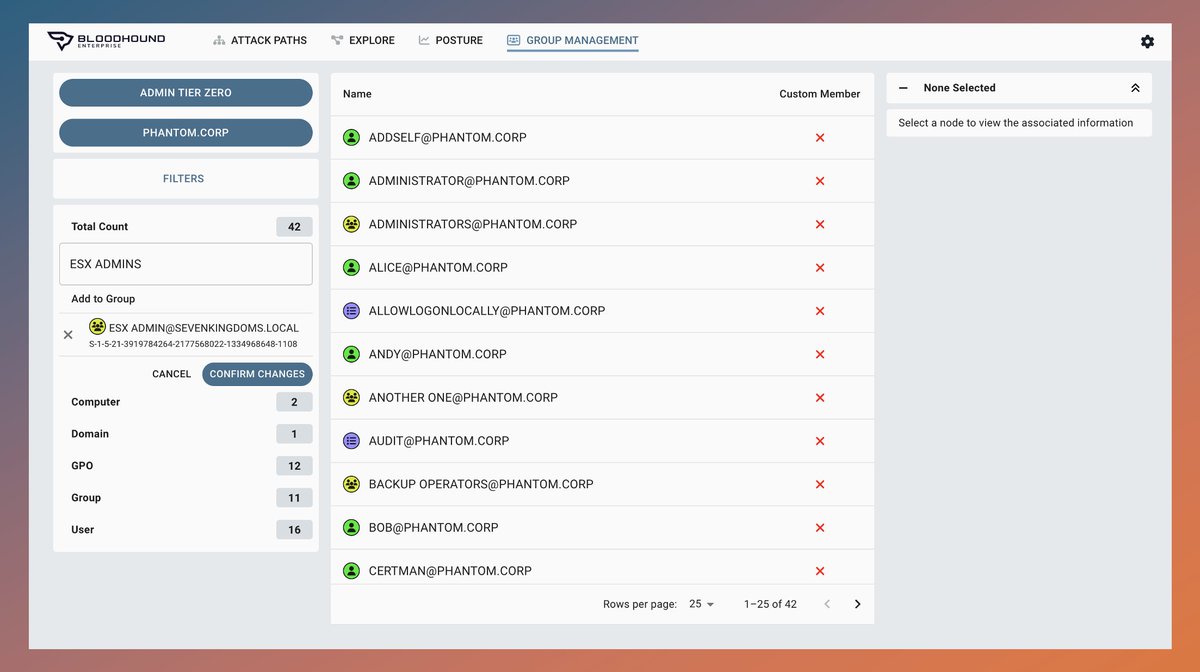Click the red X for ALLOWLOGONLOCALLY@PHANTOM.CORP row

coord(820,311)
